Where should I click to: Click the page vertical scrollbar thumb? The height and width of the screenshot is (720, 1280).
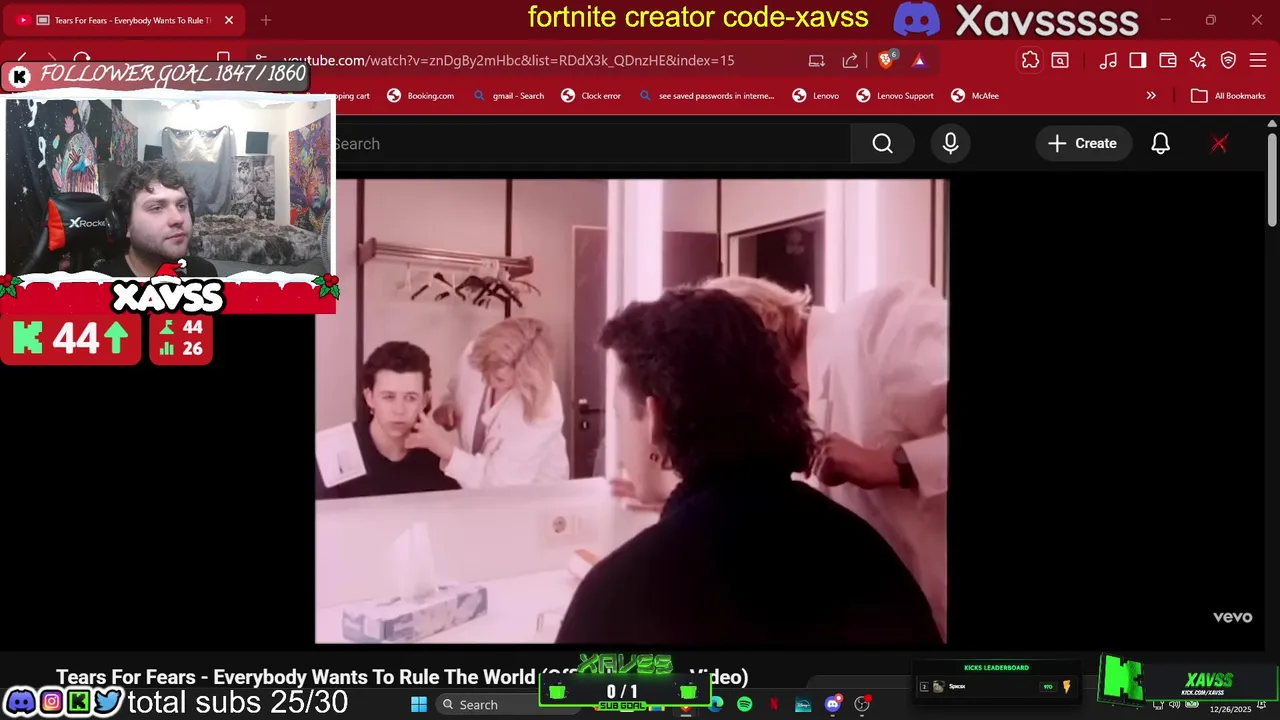pyautogui.click(x=1271, y=180)
